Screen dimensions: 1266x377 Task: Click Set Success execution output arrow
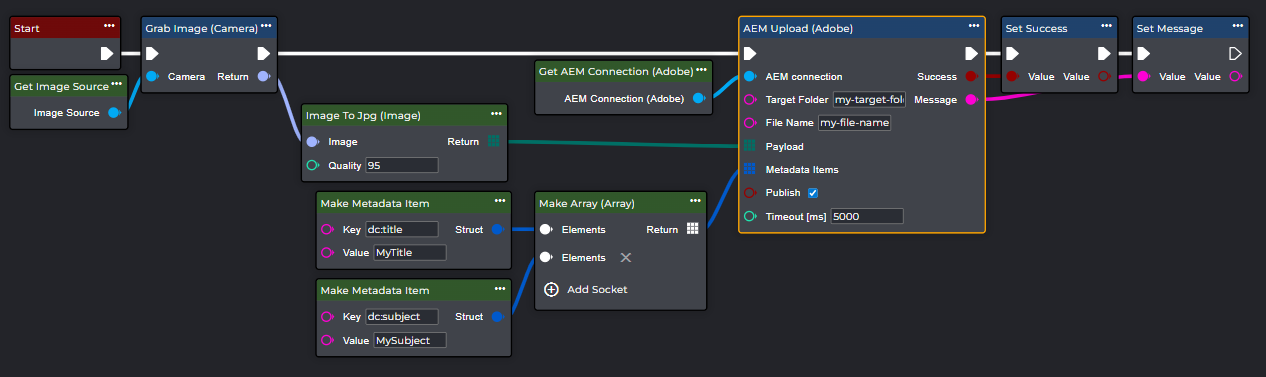1103,53
